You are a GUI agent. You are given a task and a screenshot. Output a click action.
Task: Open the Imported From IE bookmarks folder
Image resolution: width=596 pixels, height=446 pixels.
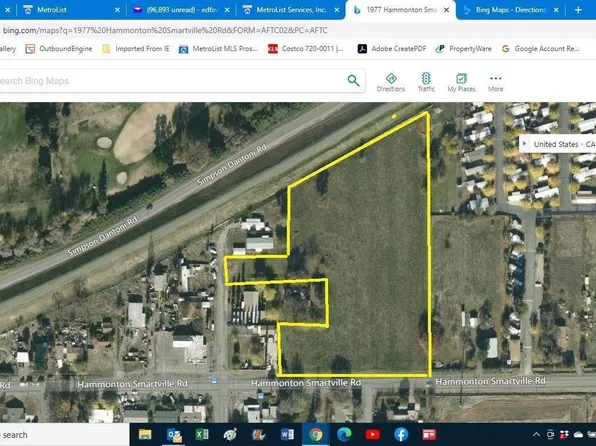(x=136, y=49)
